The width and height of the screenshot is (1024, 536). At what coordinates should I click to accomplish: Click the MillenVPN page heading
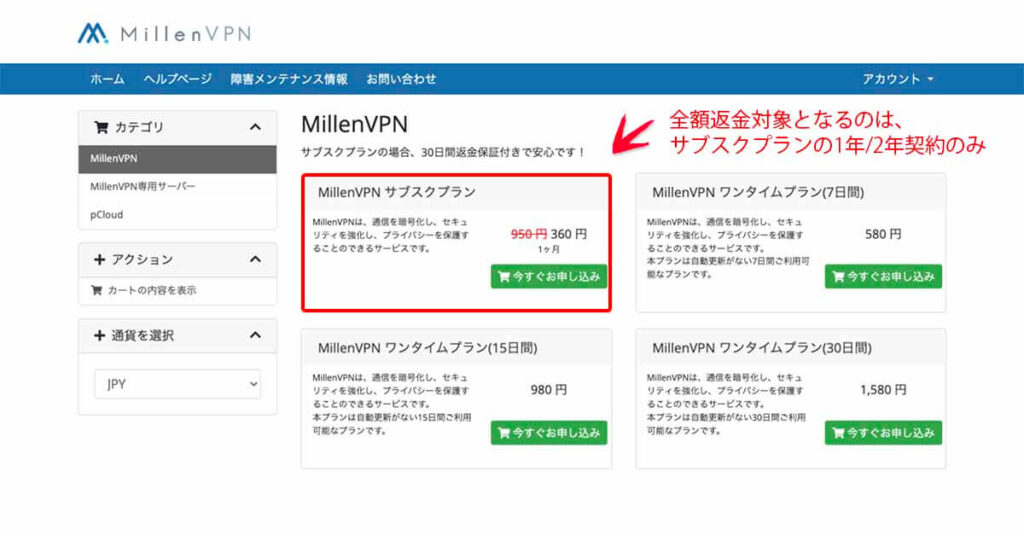355,124
